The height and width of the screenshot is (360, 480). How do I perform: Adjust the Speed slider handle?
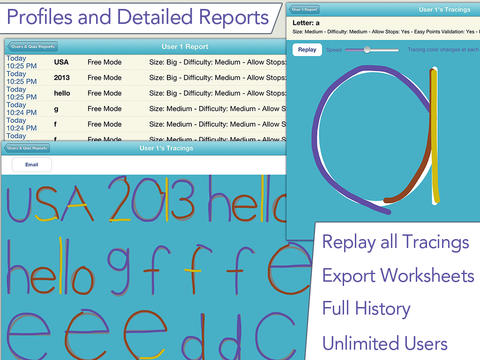pos(367,50)
